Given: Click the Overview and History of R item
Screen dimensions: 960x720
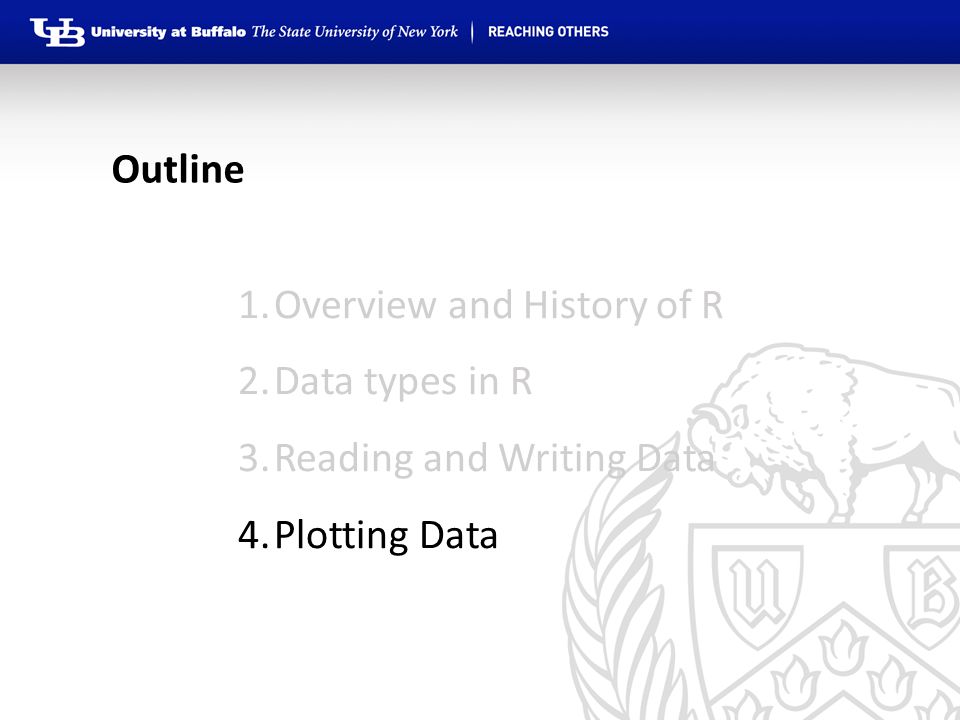Looking at the screenshot, I should pos(498,305).
